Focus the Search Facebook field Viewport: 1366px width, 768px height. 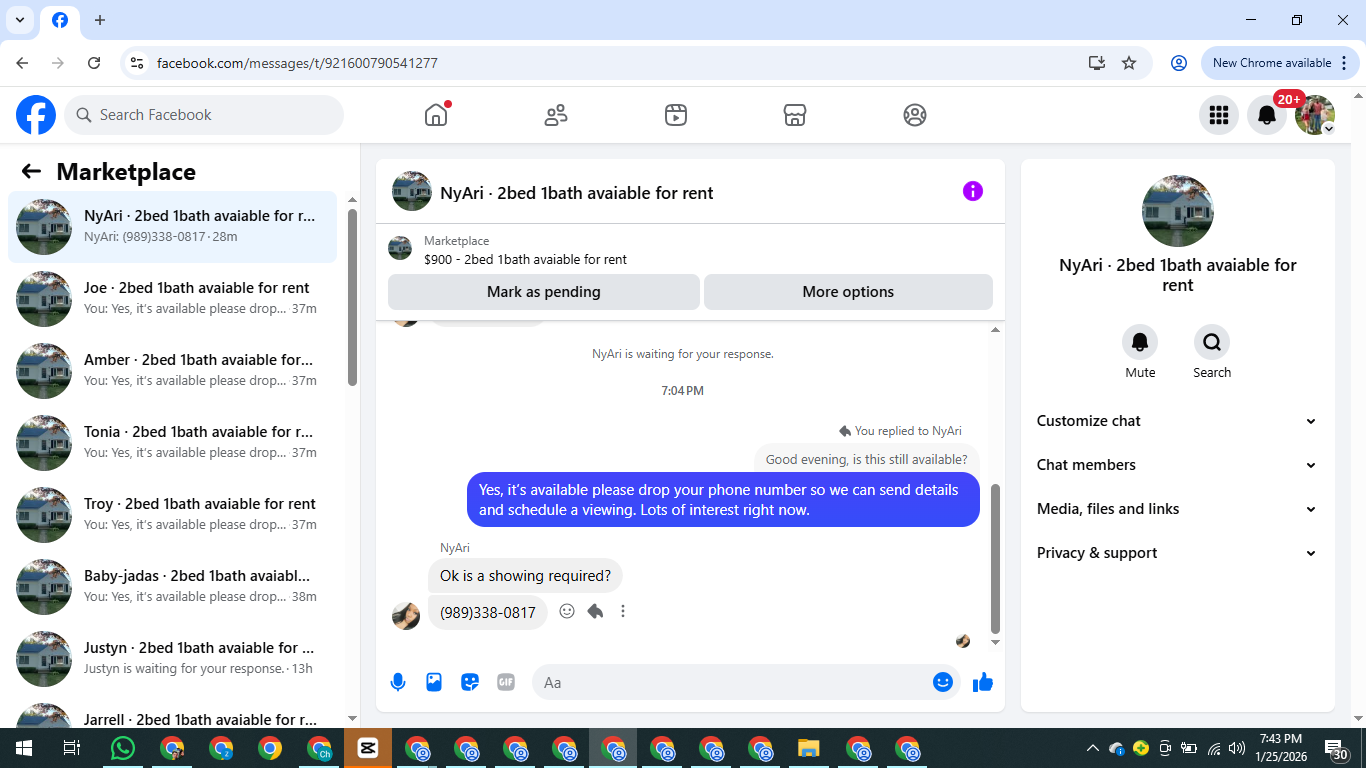coord(204,115)
